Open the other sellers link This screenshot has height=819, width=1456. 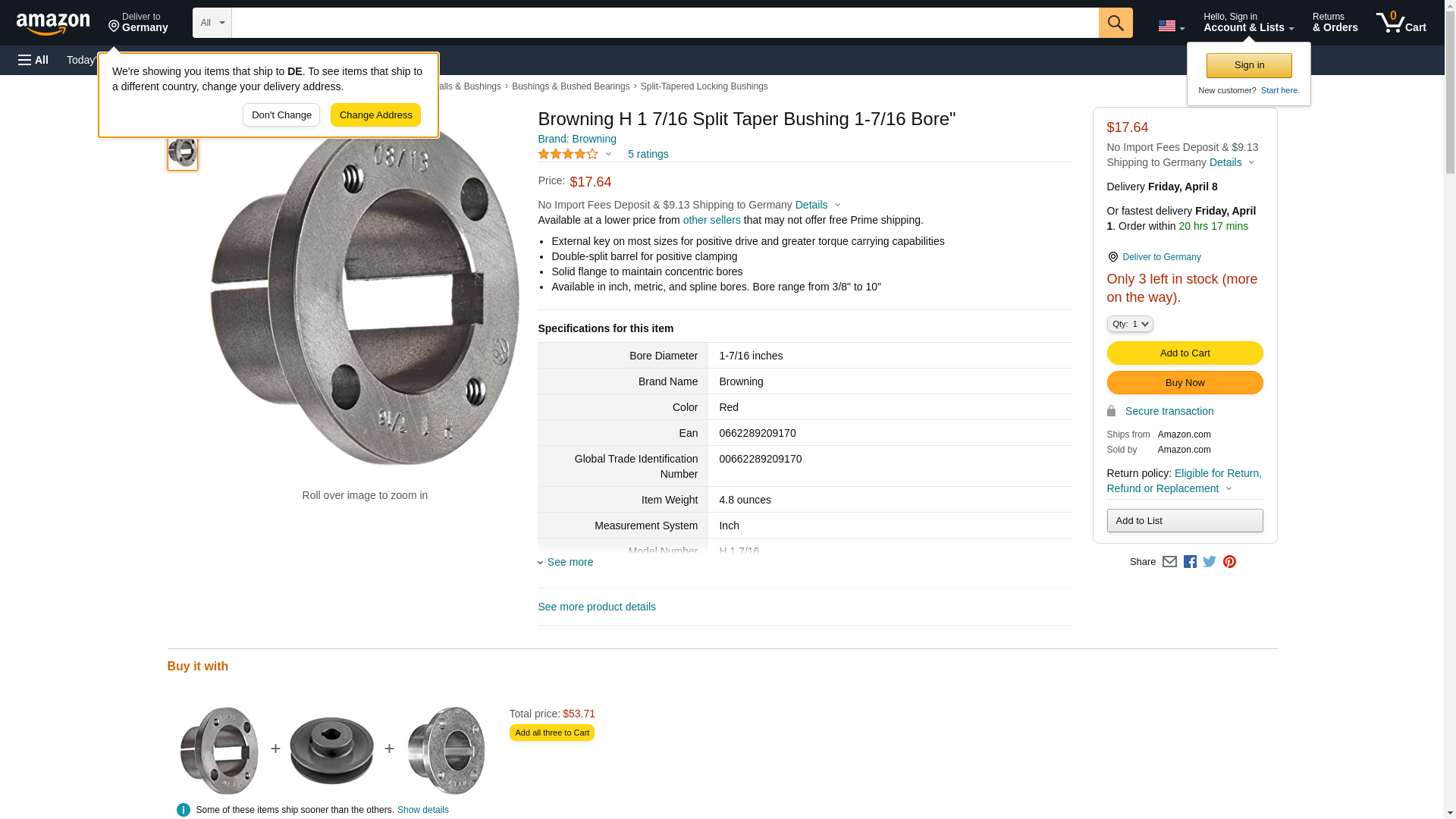tap(711, 220)
